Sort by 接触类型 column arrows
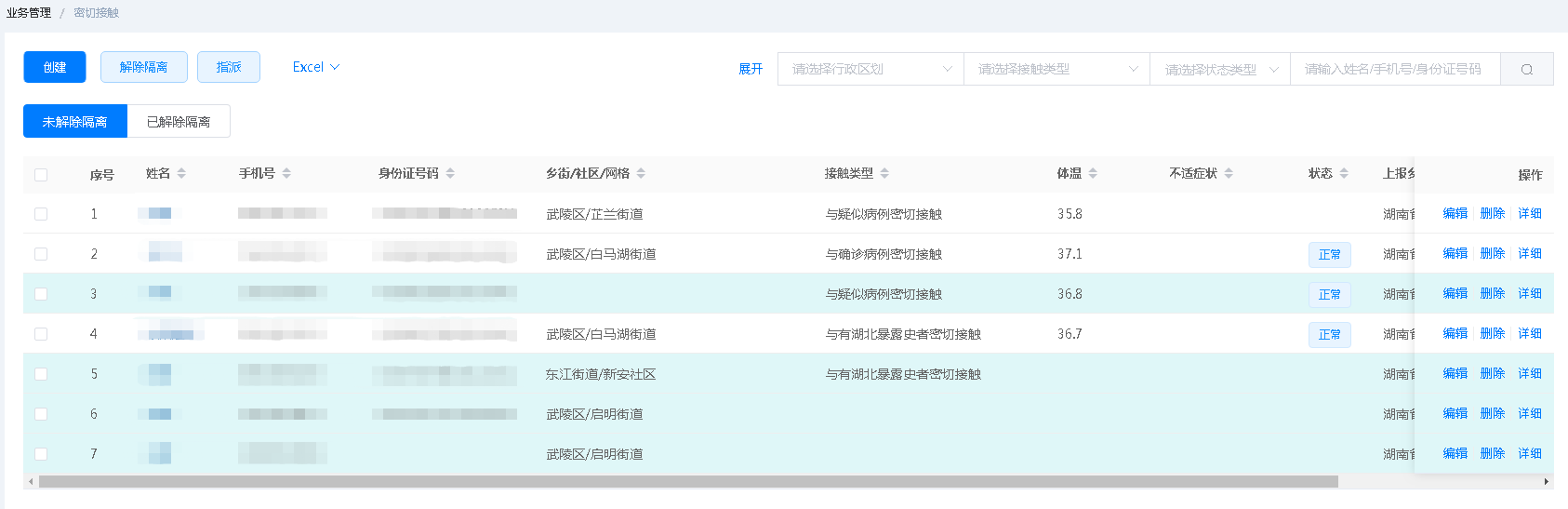Image resolution: width=1568 pixels, height=509 pixels. (884, 173)
